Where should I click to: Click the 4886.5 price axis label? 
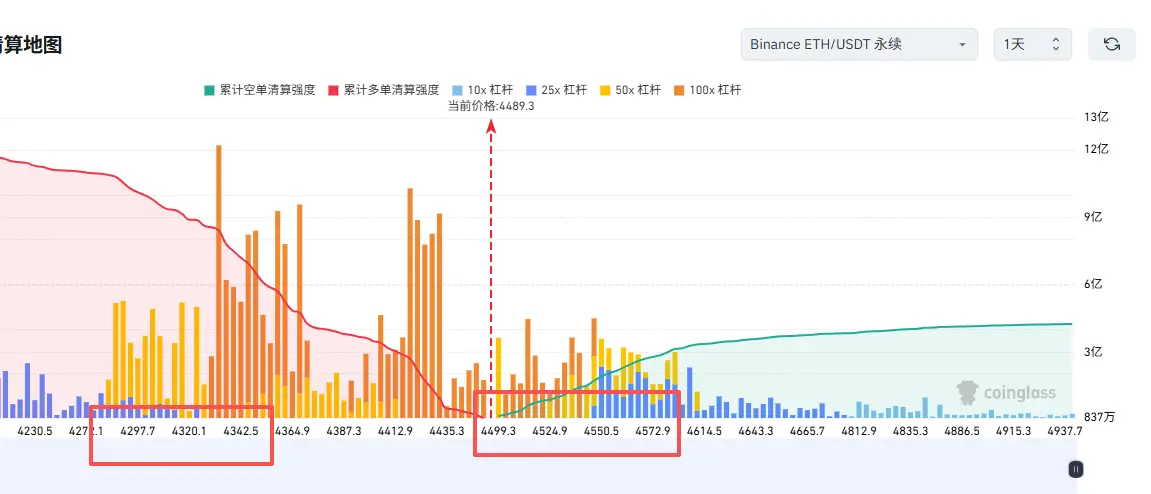tap(961, 431)
